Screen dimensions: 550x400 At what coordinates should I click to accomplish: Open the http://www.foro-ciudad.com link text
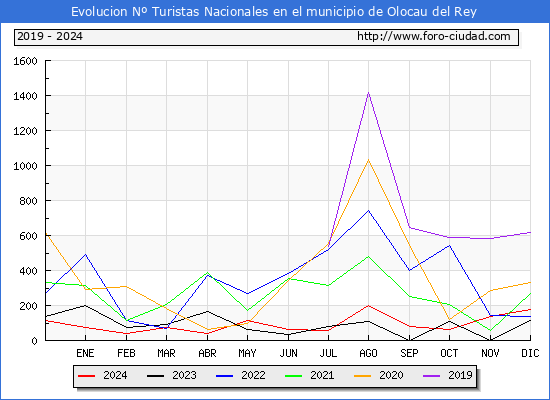point(434,36)
